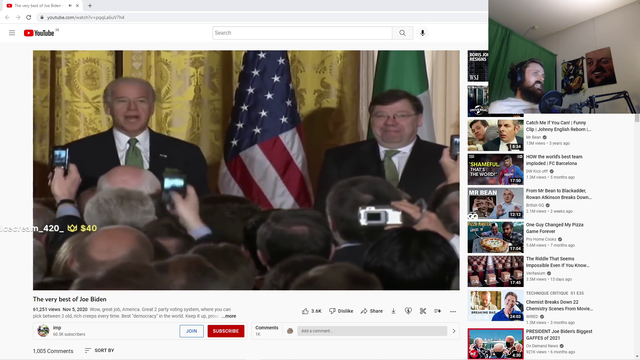Open the Mr Bean channel name
Screen dimensions: 640x360
(533, 138)
